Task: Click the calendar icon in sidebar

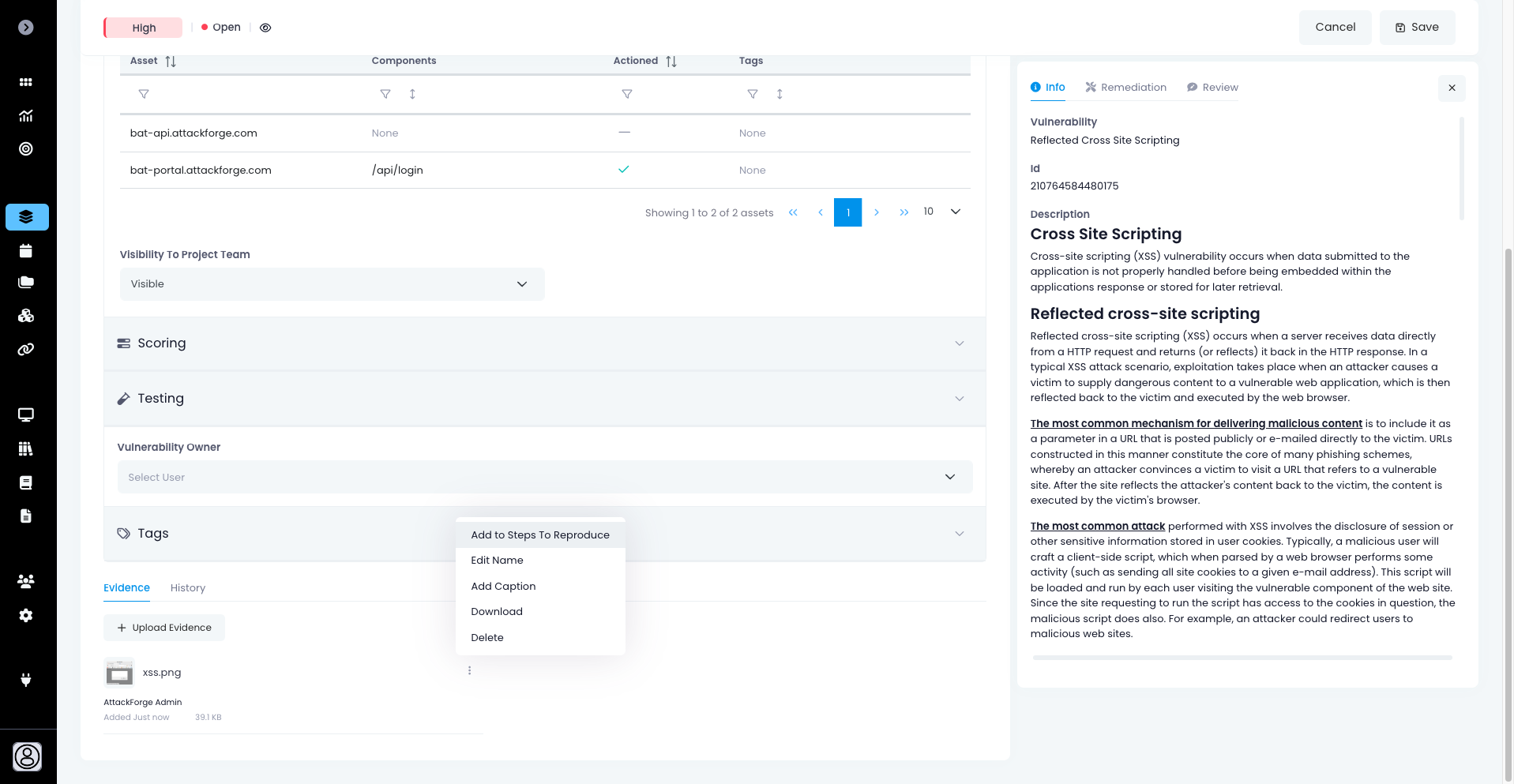Action: pyautogui.click(x=26, y=251)
